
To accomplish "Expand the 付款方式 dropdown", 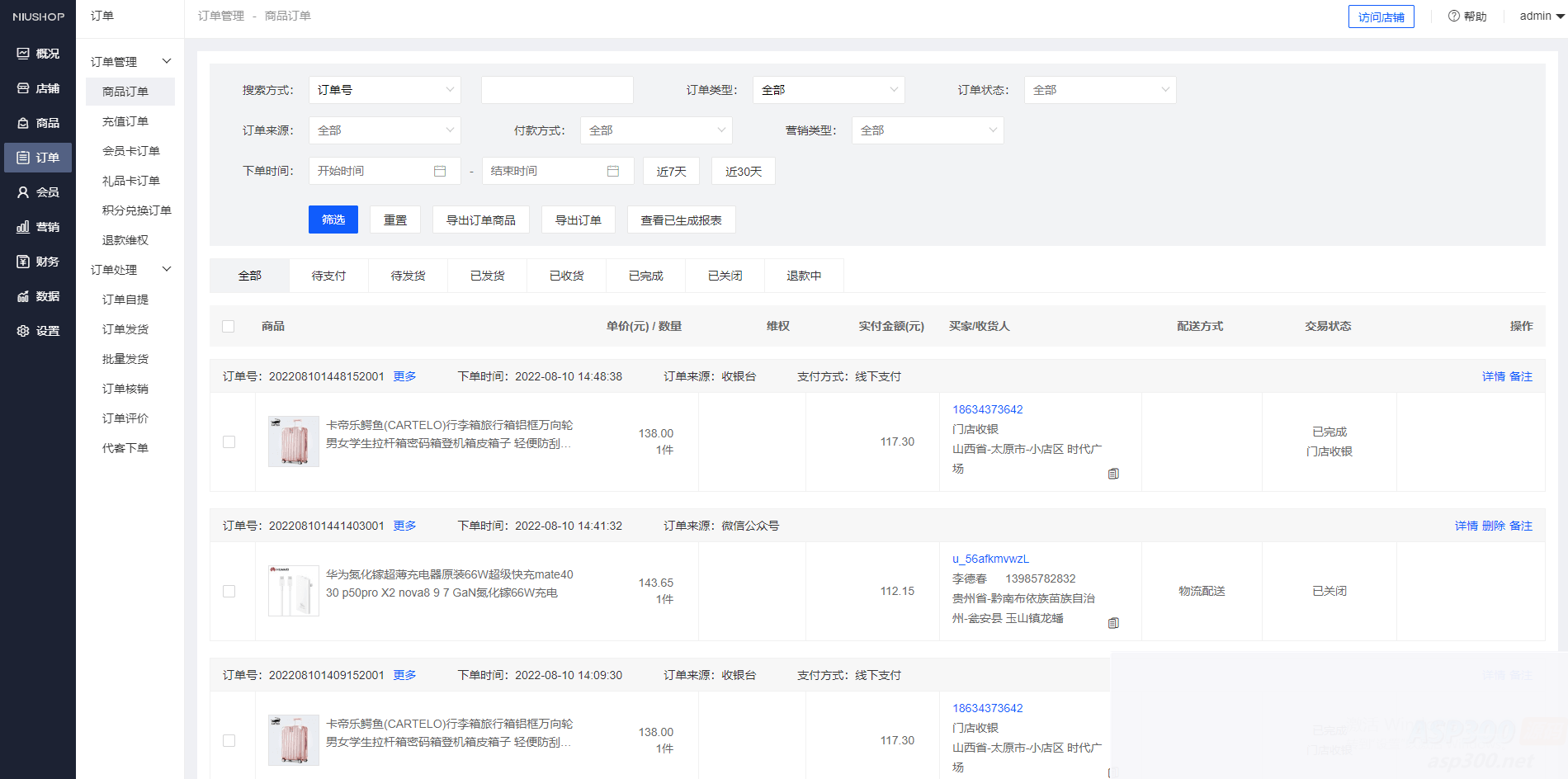I will pyautogui.click(x=656, y=130).
